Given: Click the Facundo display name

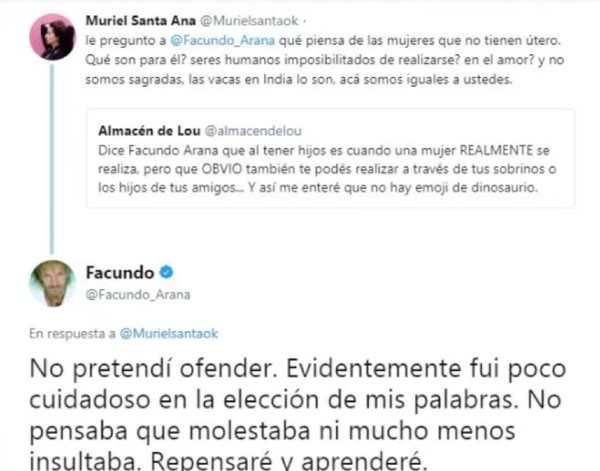Looking at the screenshot, I should [120, 272].
